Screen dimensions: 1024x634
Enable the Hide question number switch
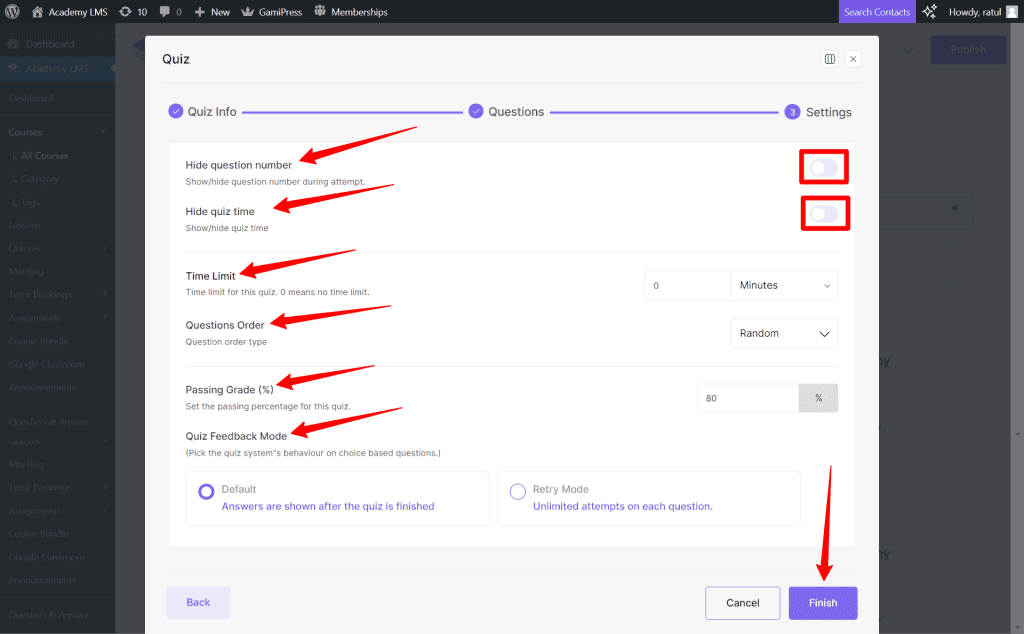[x=824, y=168]
